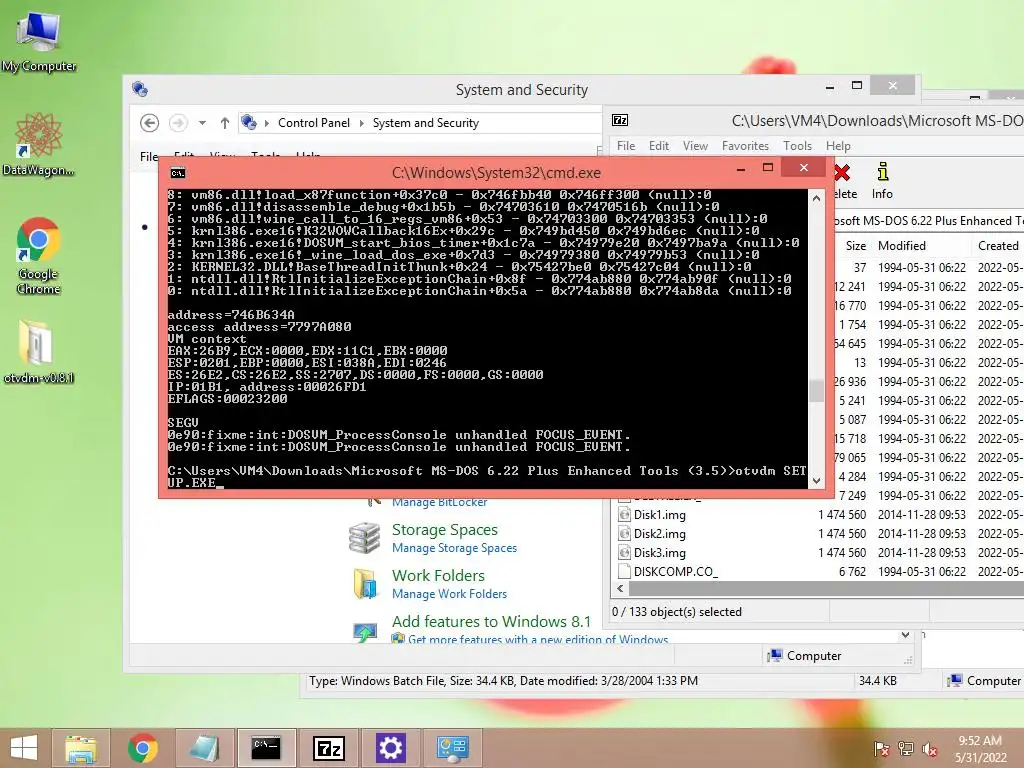The height and width of the screenshot is (768, 1024).
Task: Open Chrome from the taskbar
Action: click(142, 748)
